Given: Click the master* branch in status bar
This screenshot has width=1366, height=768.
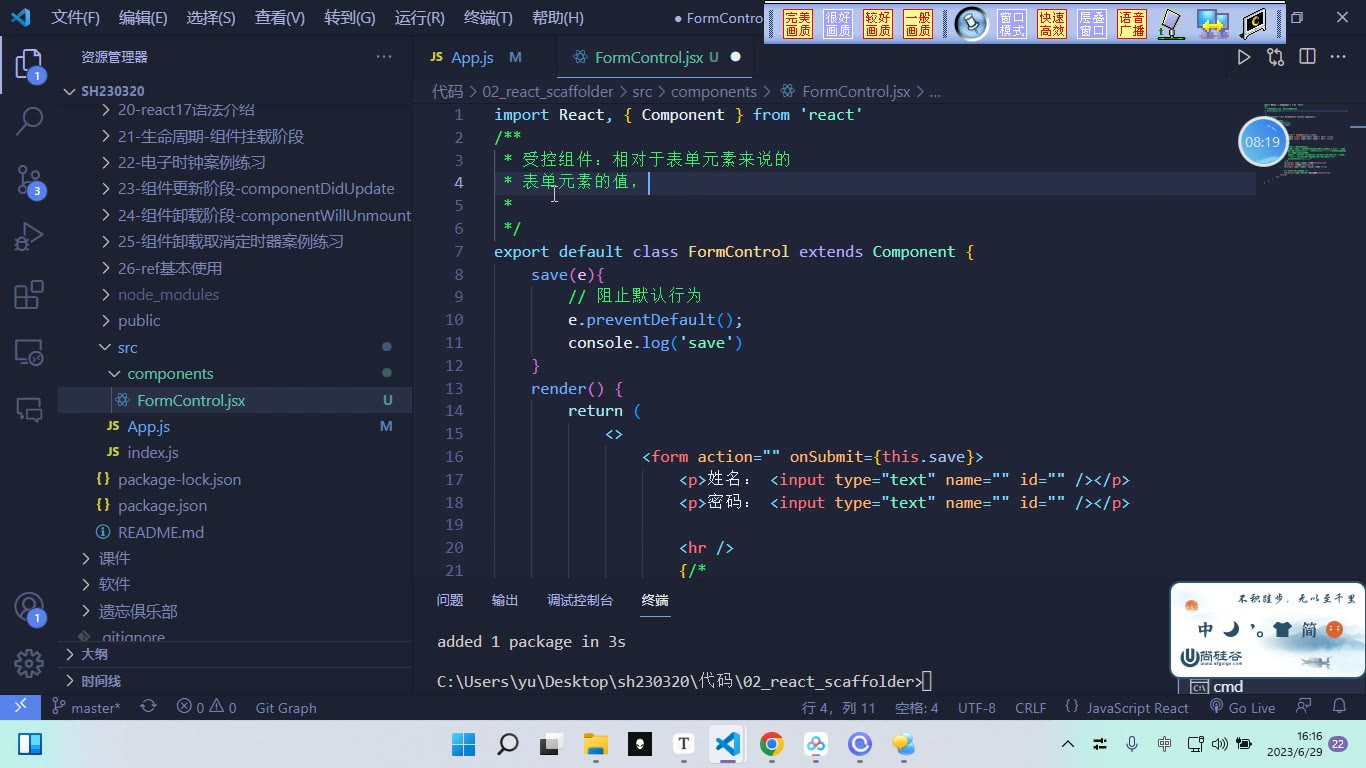Looking at the screenshot, I should [86, 707].
